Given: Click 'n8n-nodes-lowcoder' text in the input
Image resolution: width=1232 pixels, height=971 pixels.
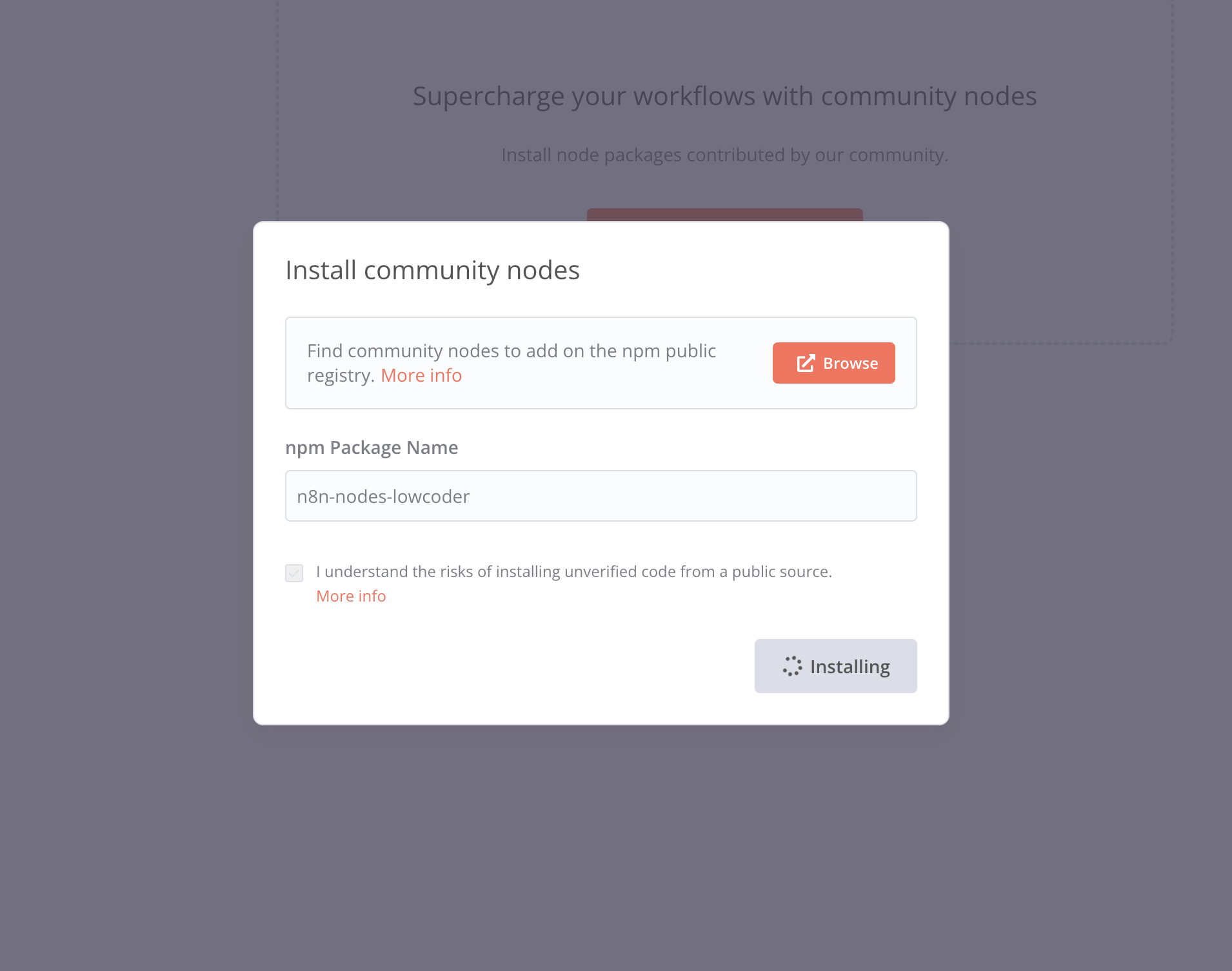Looking at the screenshot, I should click(x=383, y=496).
